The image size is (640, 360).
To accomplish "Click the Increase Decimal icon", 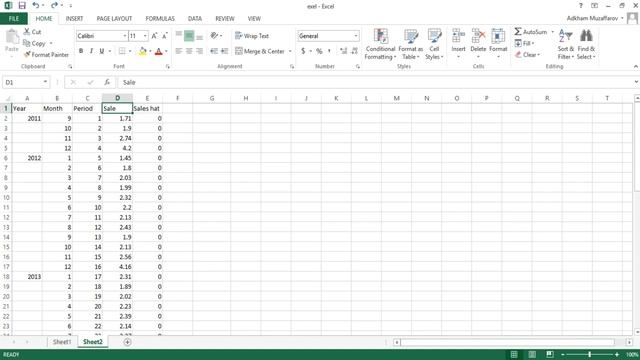I will click(343, 51).
